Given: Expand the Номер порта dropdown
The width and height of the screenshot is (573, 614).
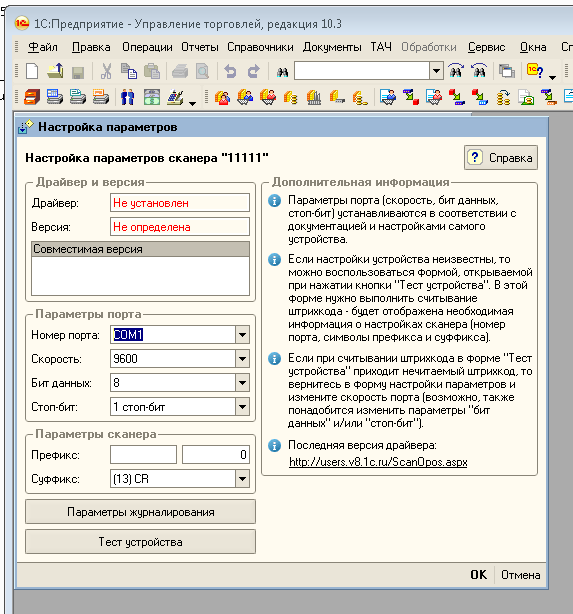Looking at the screenshot, I should (x=242, y=335).
